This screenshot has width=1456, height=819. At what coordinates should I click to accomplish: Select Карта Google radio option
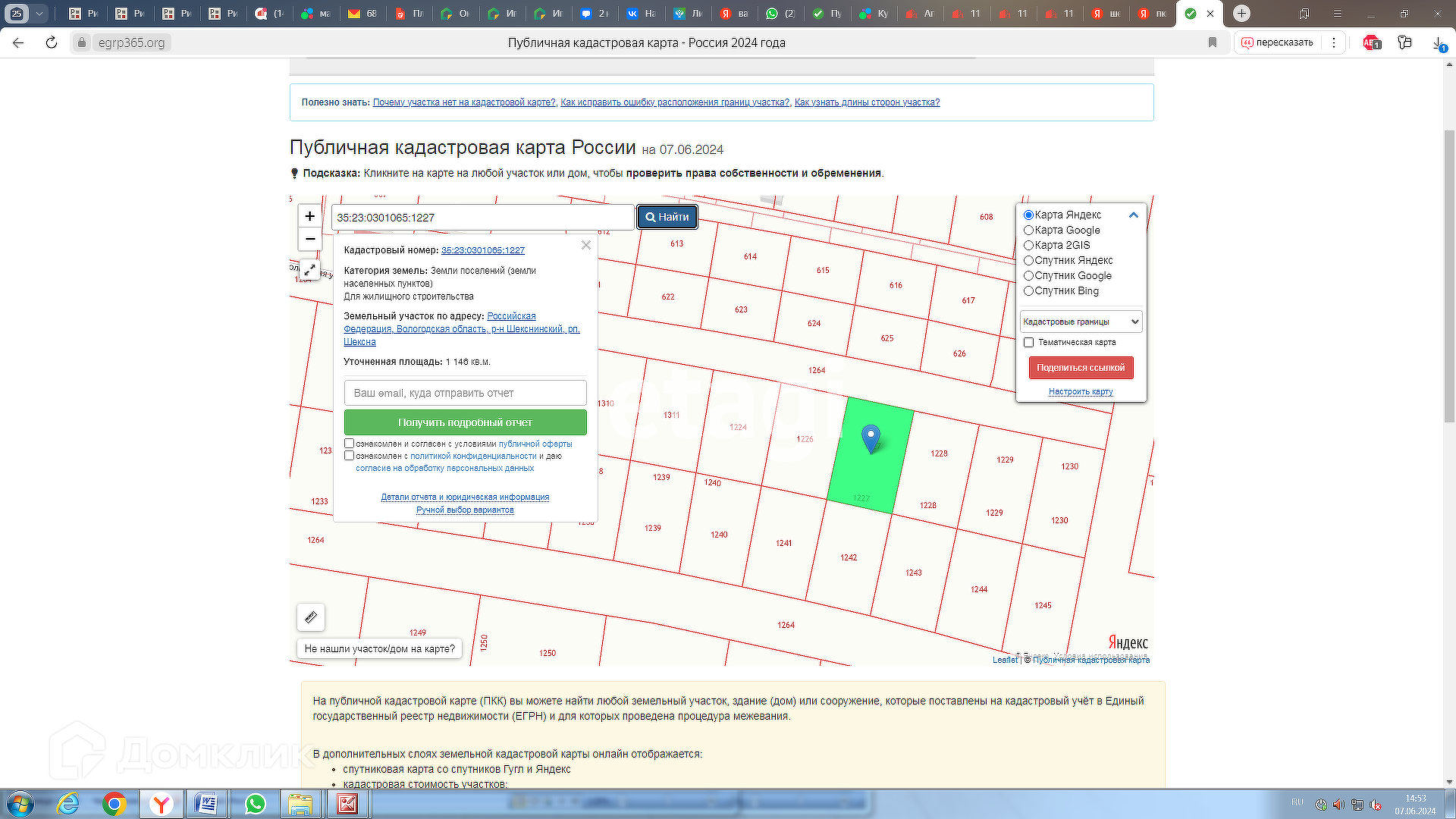1029,231
